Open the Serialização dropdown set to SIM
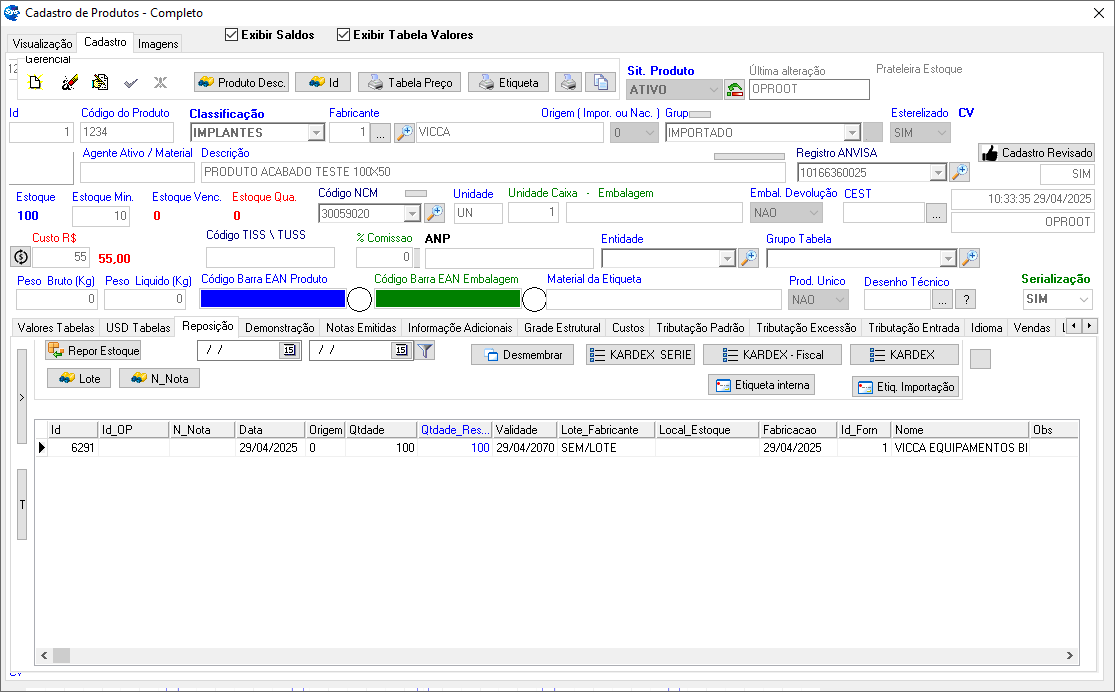1115x692 pixels. (1084, 299)
